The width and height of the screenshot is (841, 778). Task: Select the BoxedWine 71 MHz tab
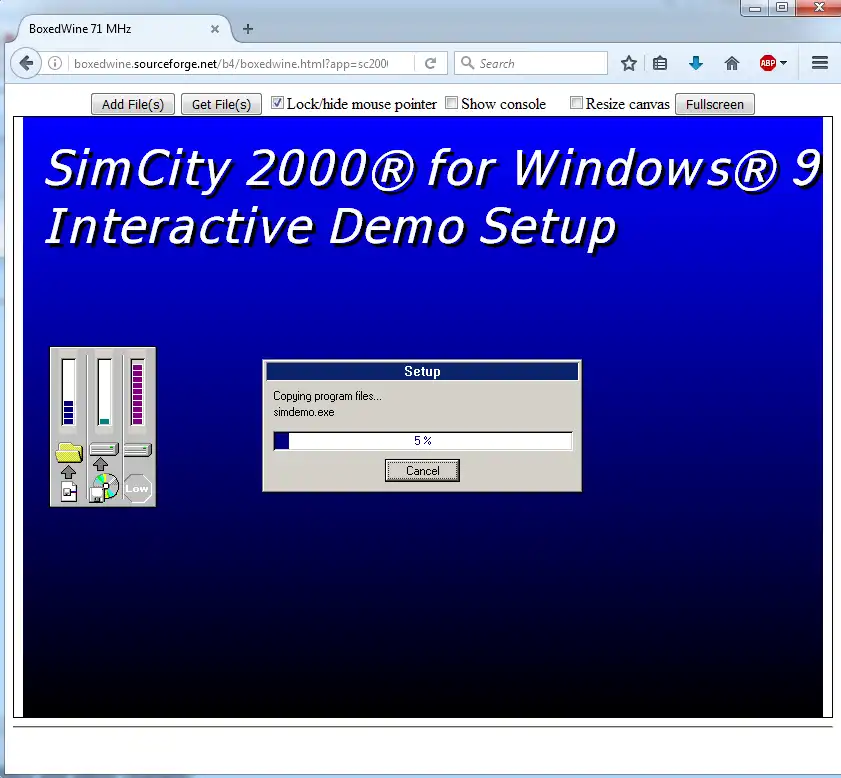point(123,29)
